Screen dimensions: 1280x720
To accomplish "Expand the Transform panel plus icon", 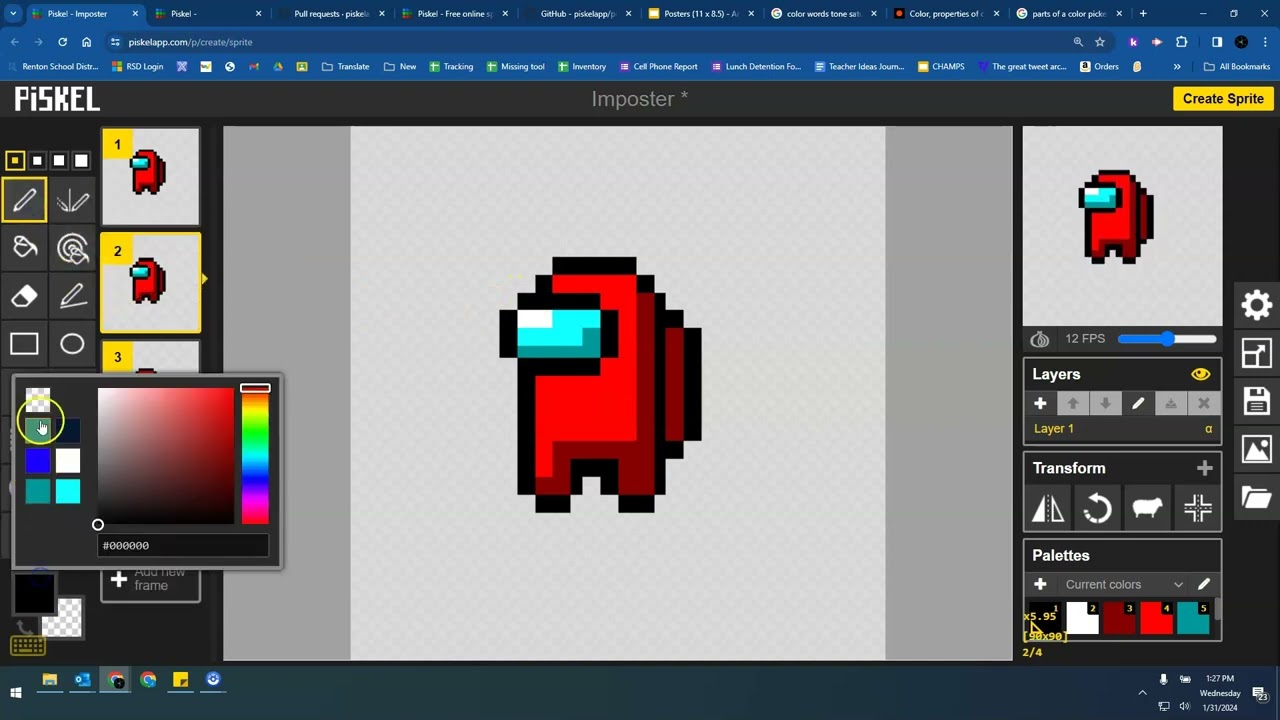I will pos(1204,468).
